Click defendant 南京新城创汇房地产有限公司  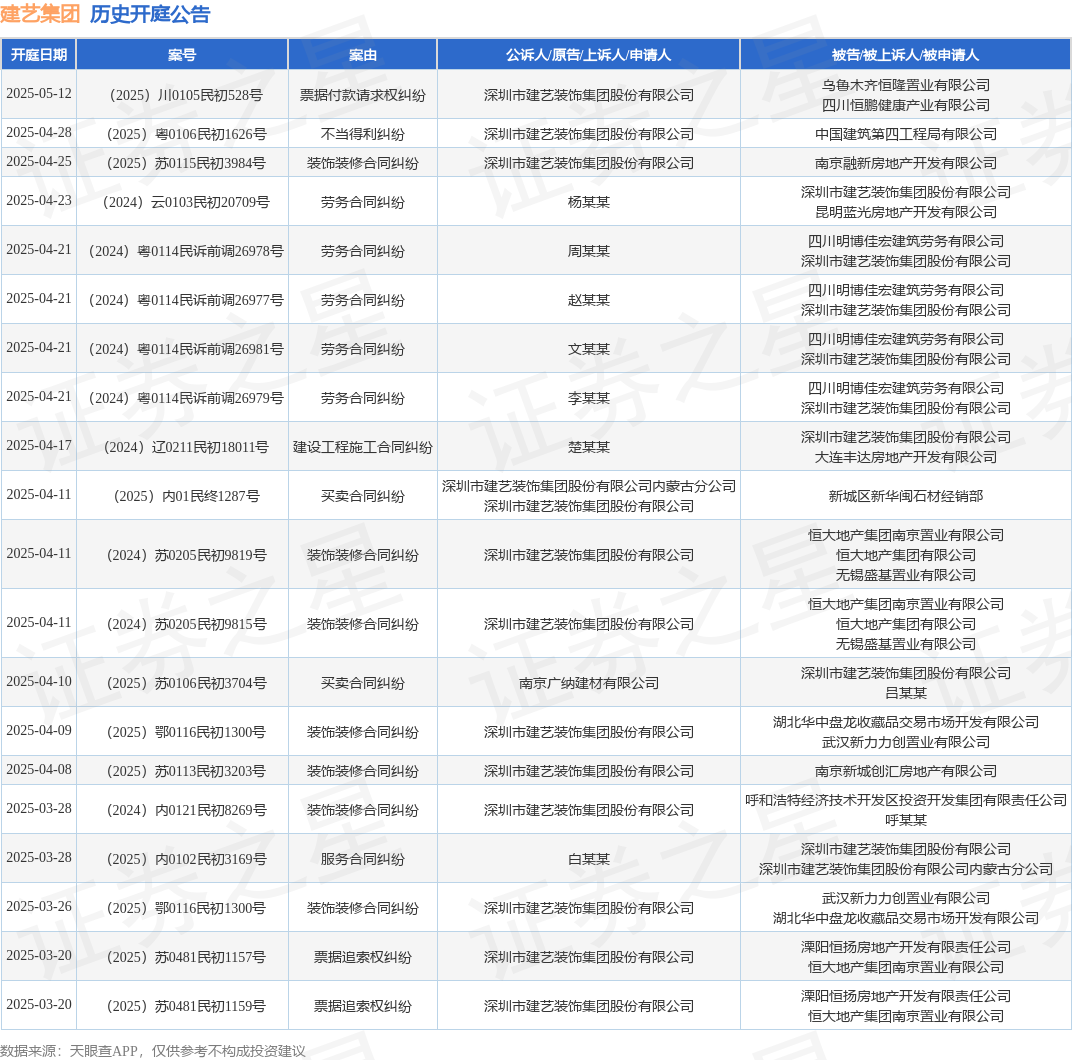(906, 771)
